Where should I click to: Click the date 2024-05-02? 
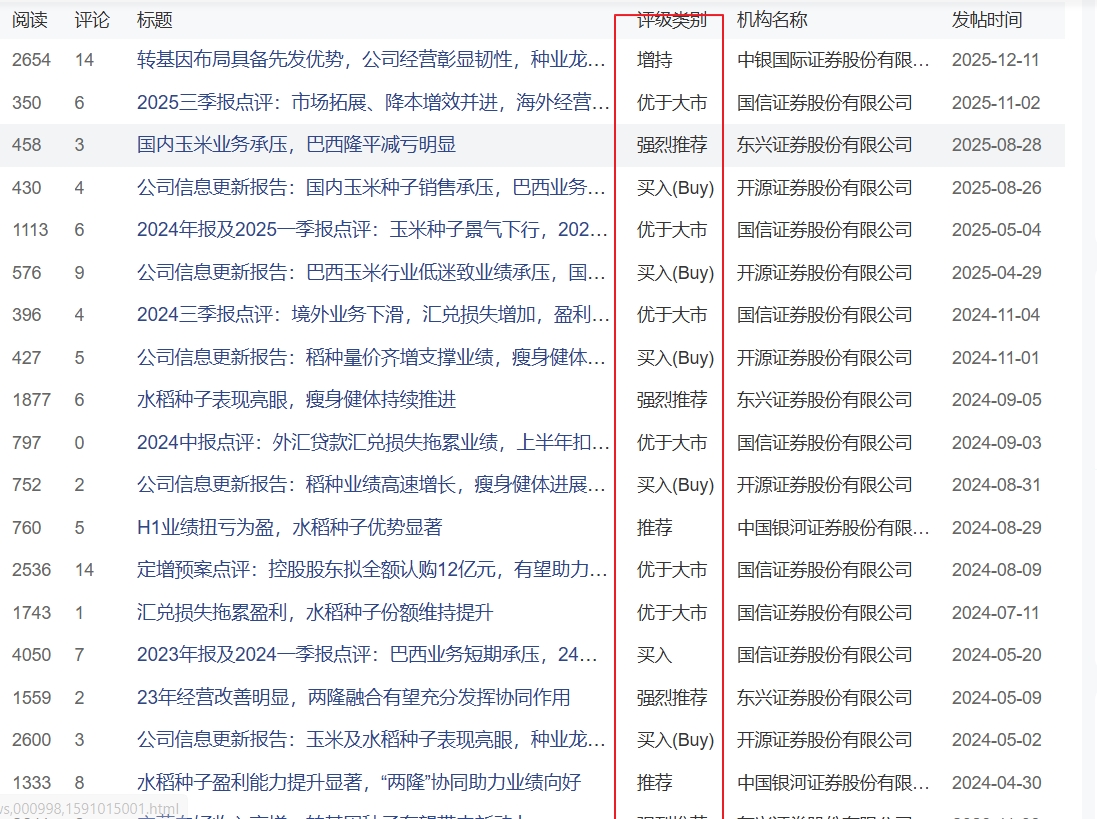pos(996,740)
